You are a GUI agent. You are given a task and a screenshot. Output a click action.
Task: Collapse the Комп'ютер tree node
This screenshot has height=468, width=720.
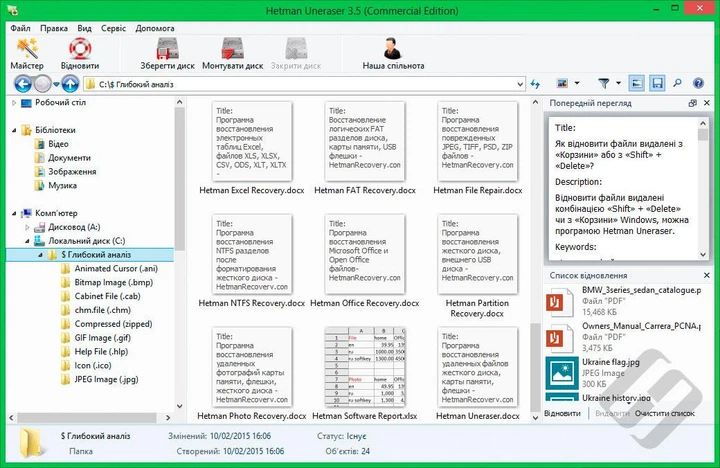pyautogui.click(x=13, y=213)
